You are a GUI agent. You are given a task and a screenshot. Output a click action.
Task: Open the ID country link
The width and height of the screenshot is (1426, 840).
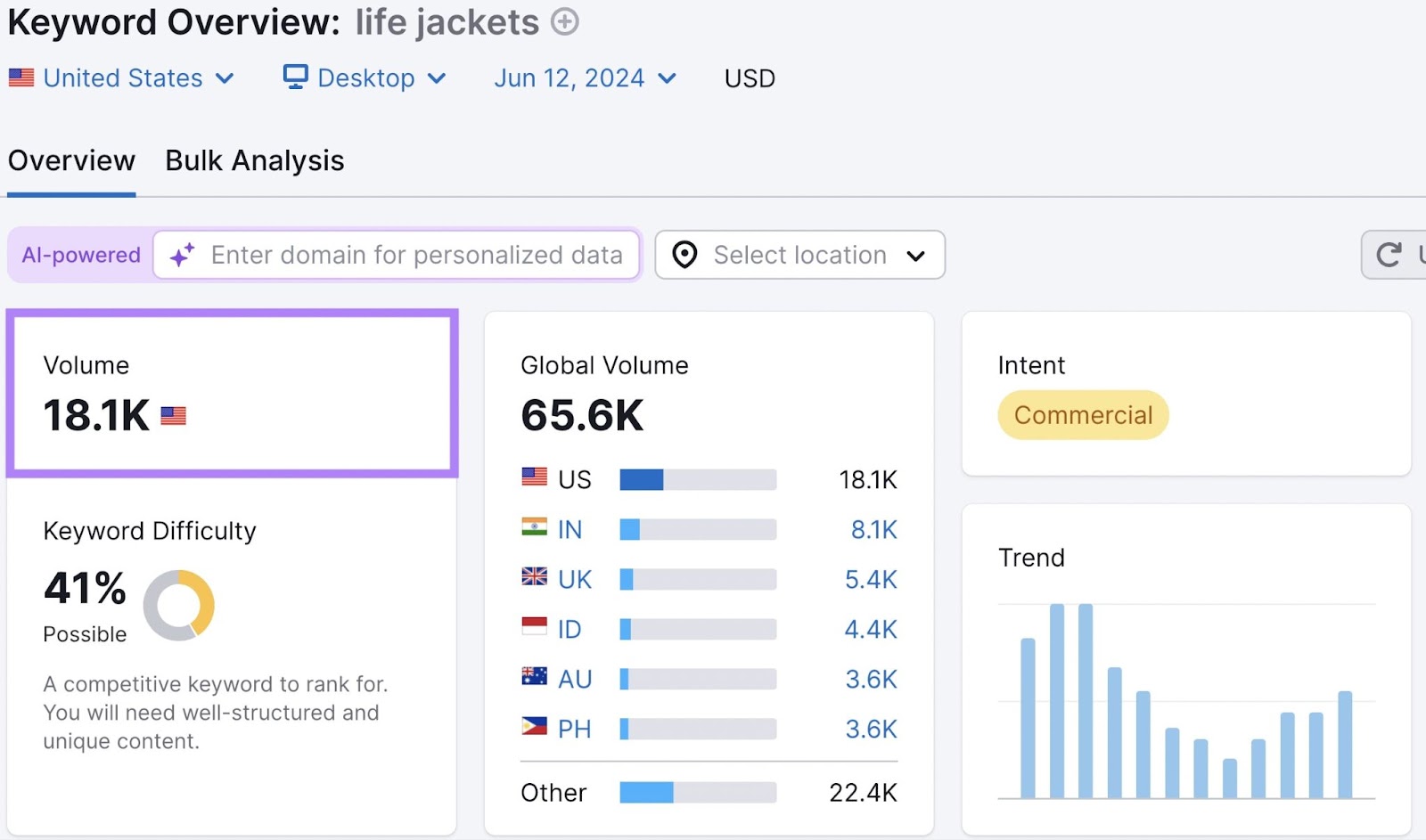point(570,630)
